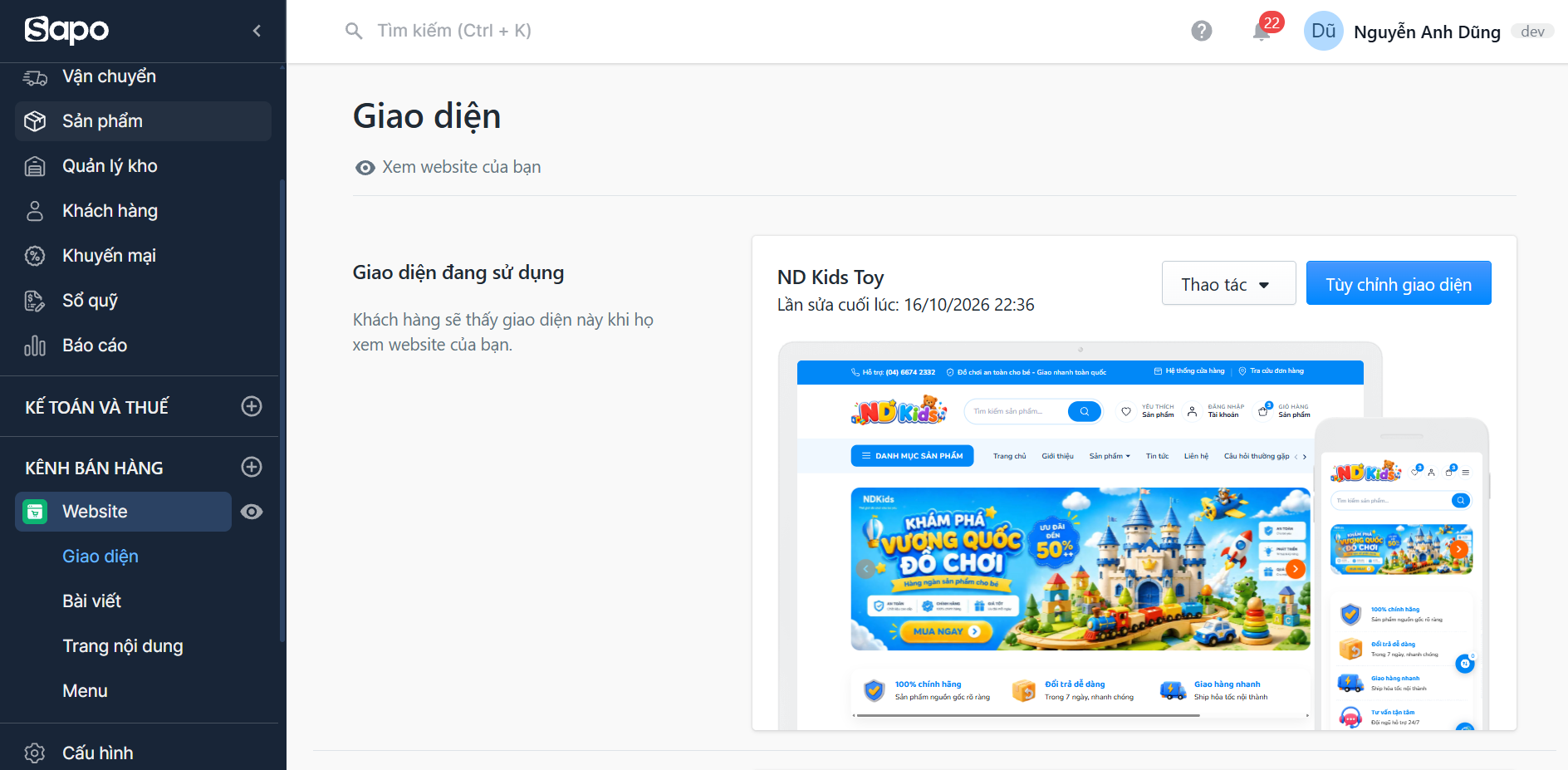Image resolution: width=1568 pixels, height=770 pixels.
Task: Click the ND Kids desktop theme preview
Action: [x=1080, y=536]
